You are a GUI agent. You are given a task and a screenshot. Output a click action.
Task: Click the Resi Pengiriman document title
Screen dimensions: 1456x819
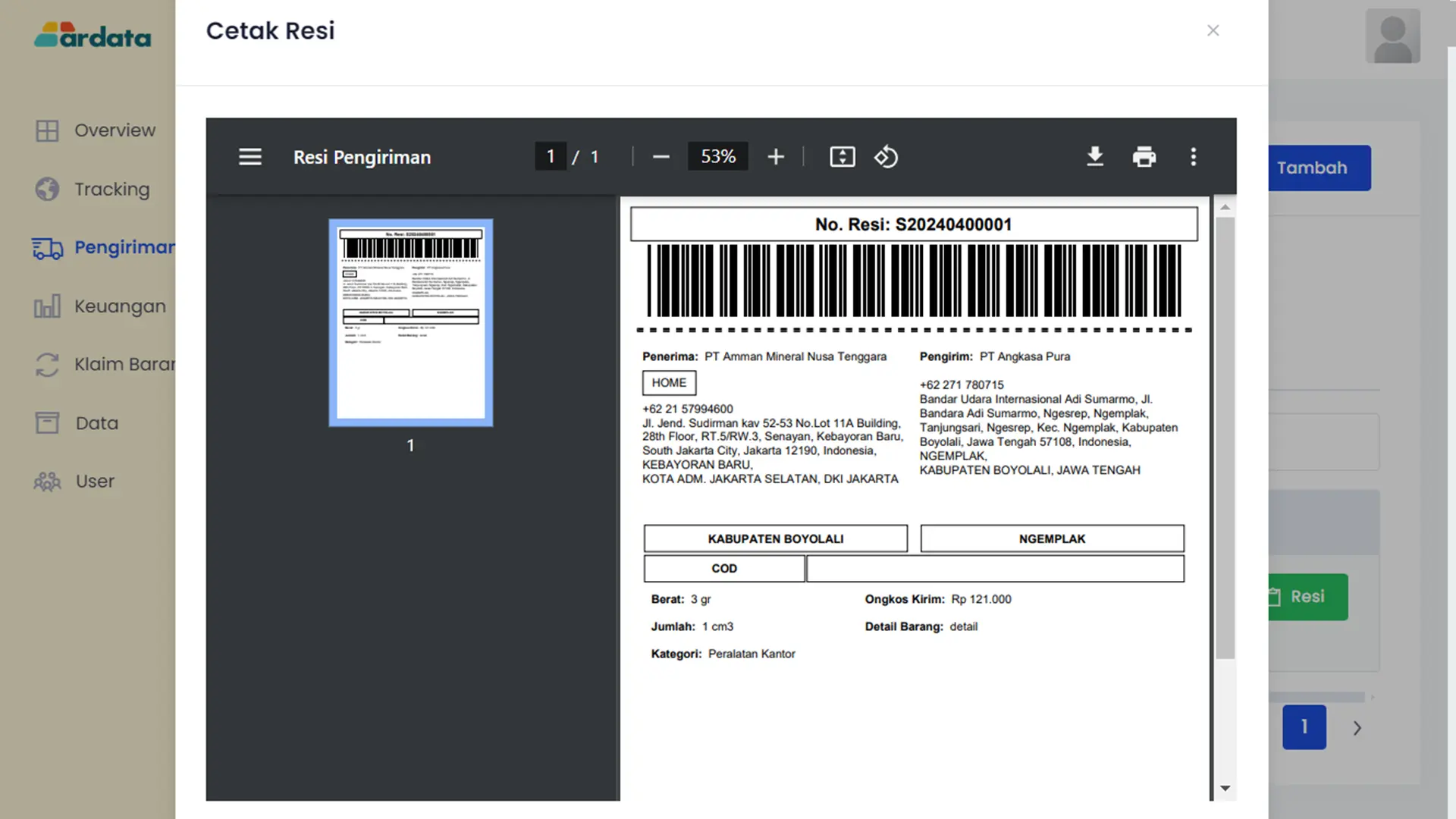(x=362, y=157)
